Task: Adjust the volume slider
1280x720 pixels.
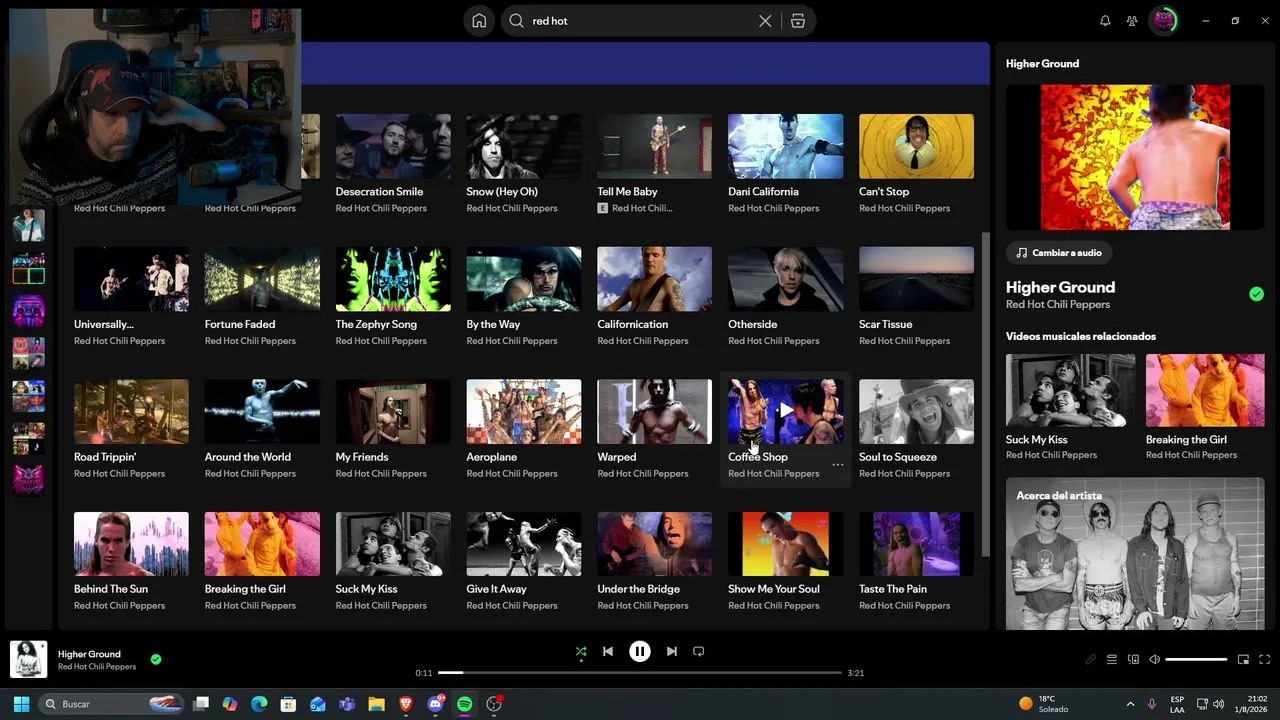Action: click(x=1196, y=660)
